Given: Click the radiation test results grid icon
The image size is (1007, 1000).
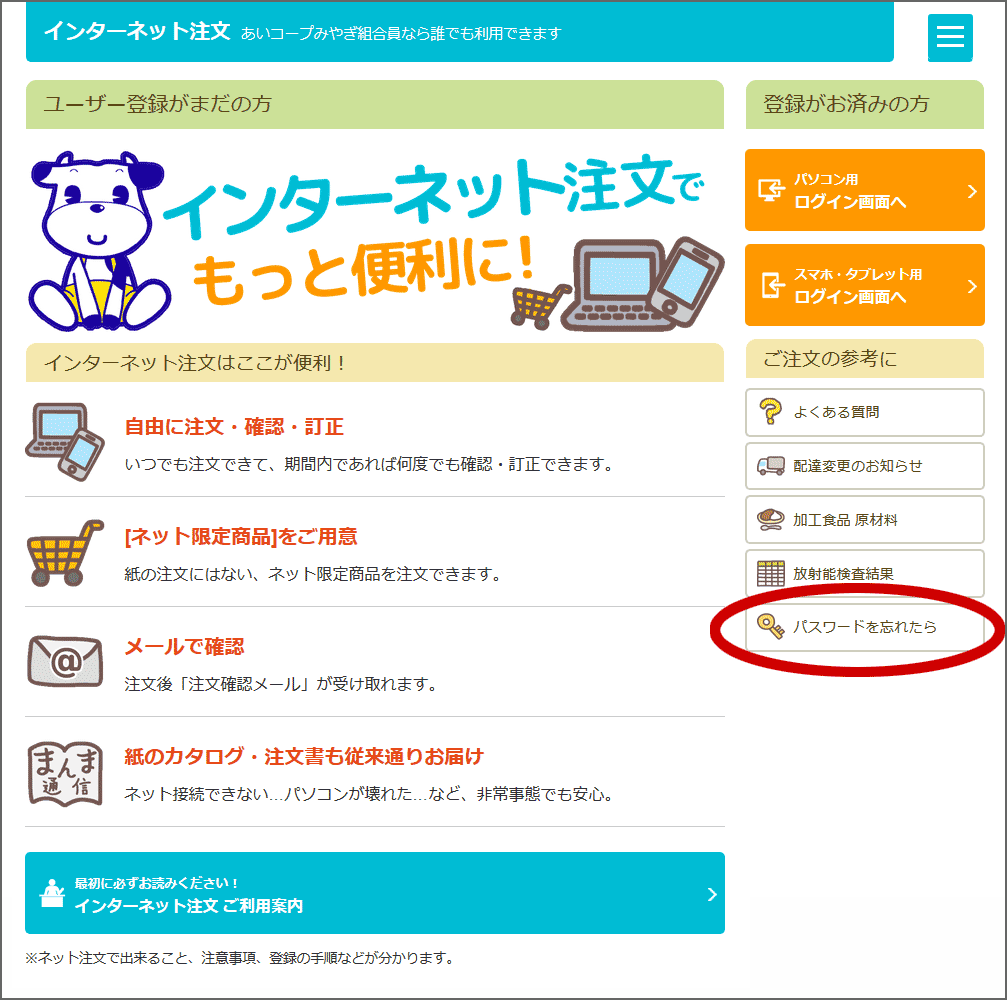Looking at the screenshot, I should point(771,573).
